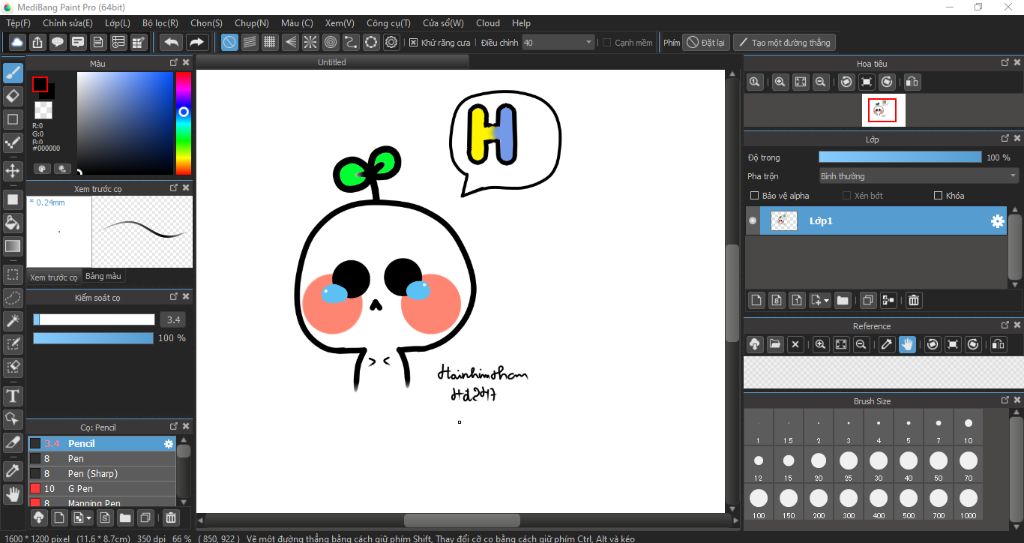This screenshot has width=1024, height=543.
Task: Switch to Bảng màu tab
Action: coord(103,276)
